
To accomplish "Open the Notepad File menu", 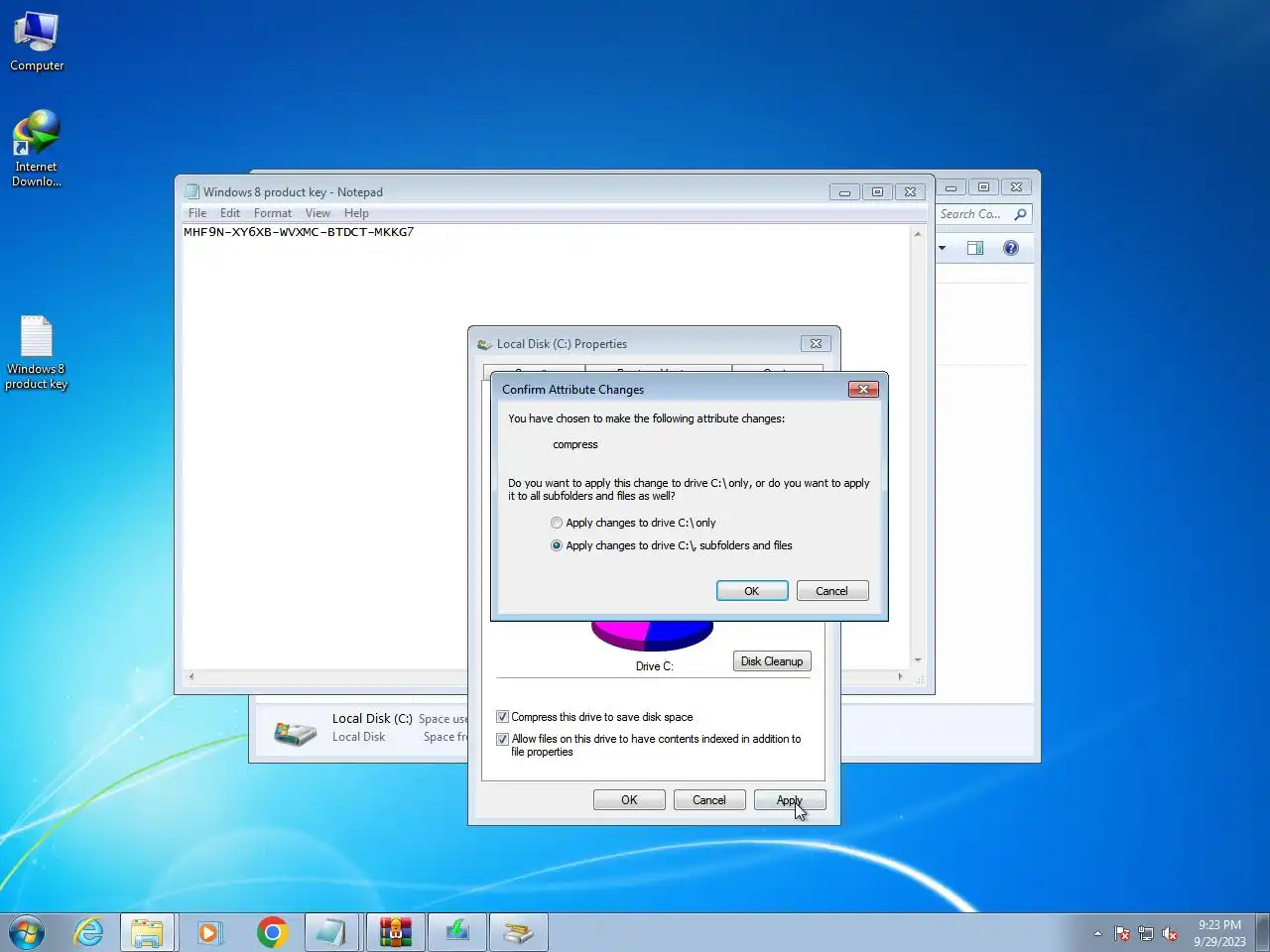I will tap(197, 213).
